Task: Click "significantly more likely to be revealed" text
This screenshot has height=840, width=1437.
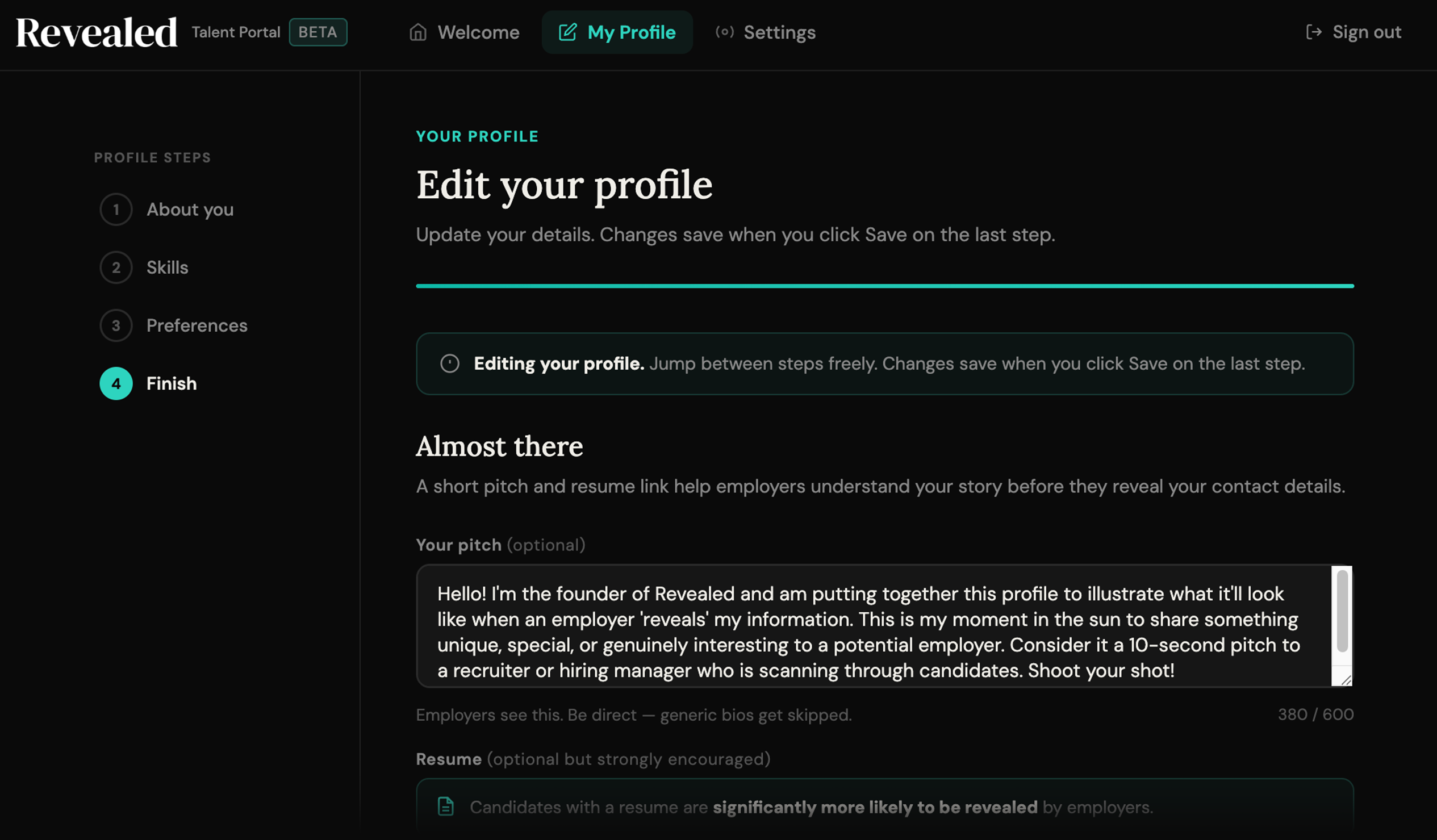Action: (x=875, y=808)
